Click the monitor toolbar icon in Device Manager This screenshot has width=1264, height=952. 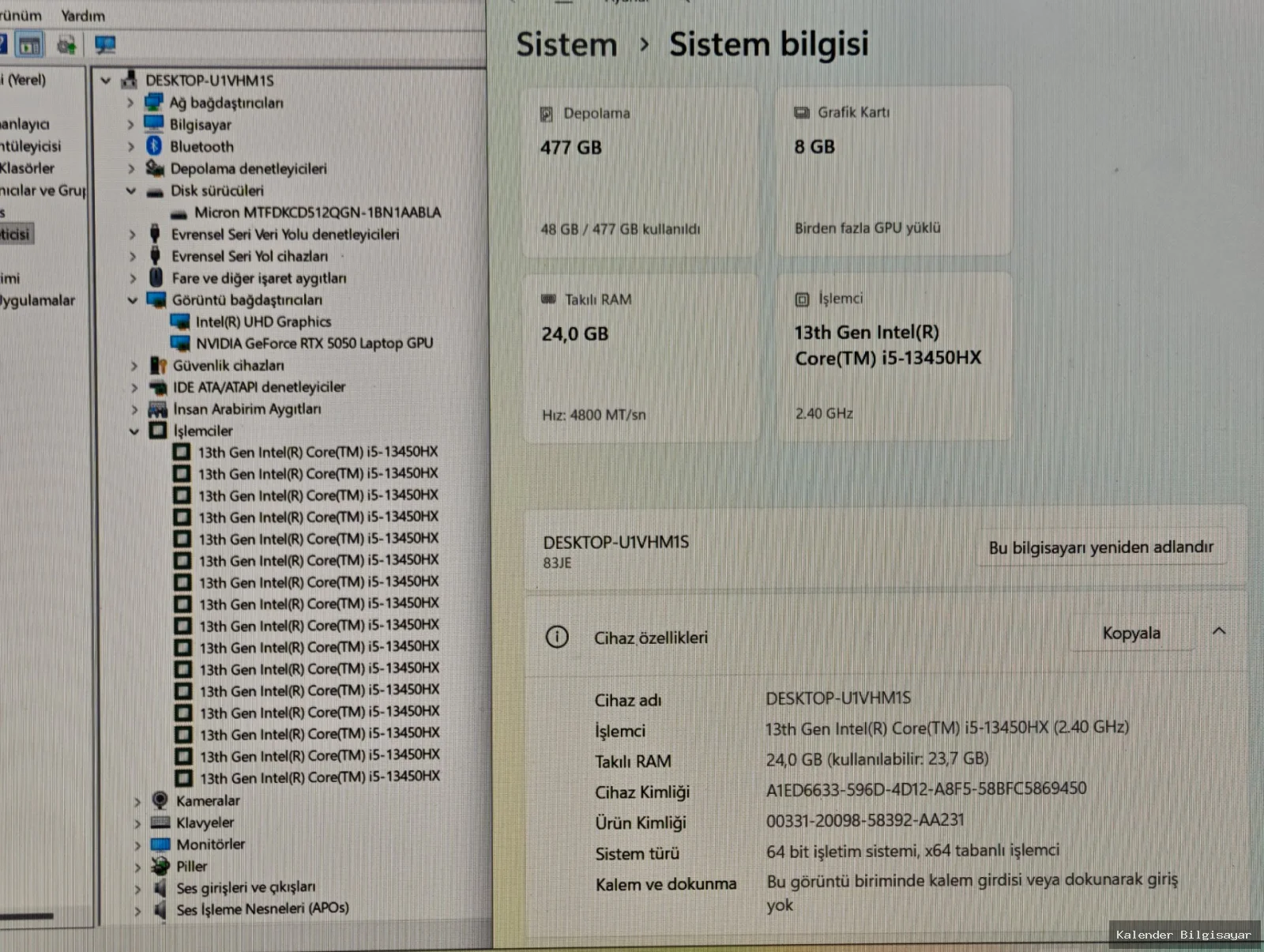[105, 45]
